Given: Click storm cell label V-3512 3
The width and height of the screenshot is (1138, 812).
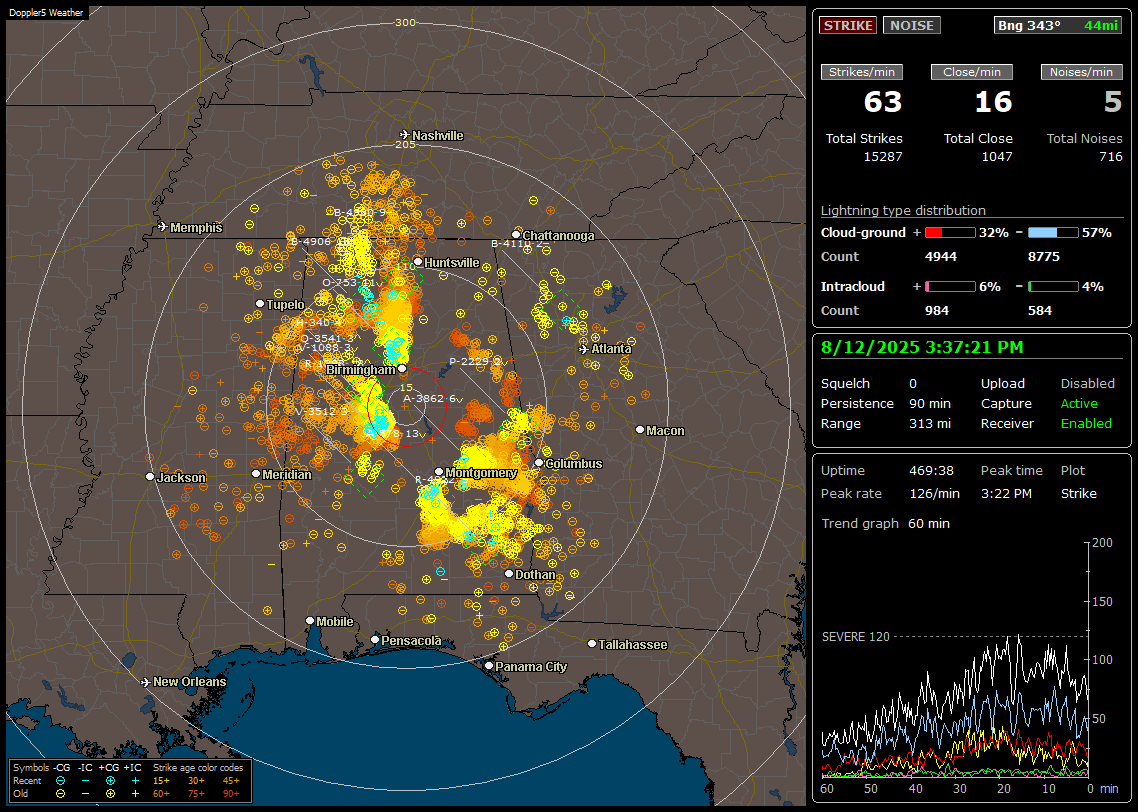Looking at the screenshot, I should [321, 411].
